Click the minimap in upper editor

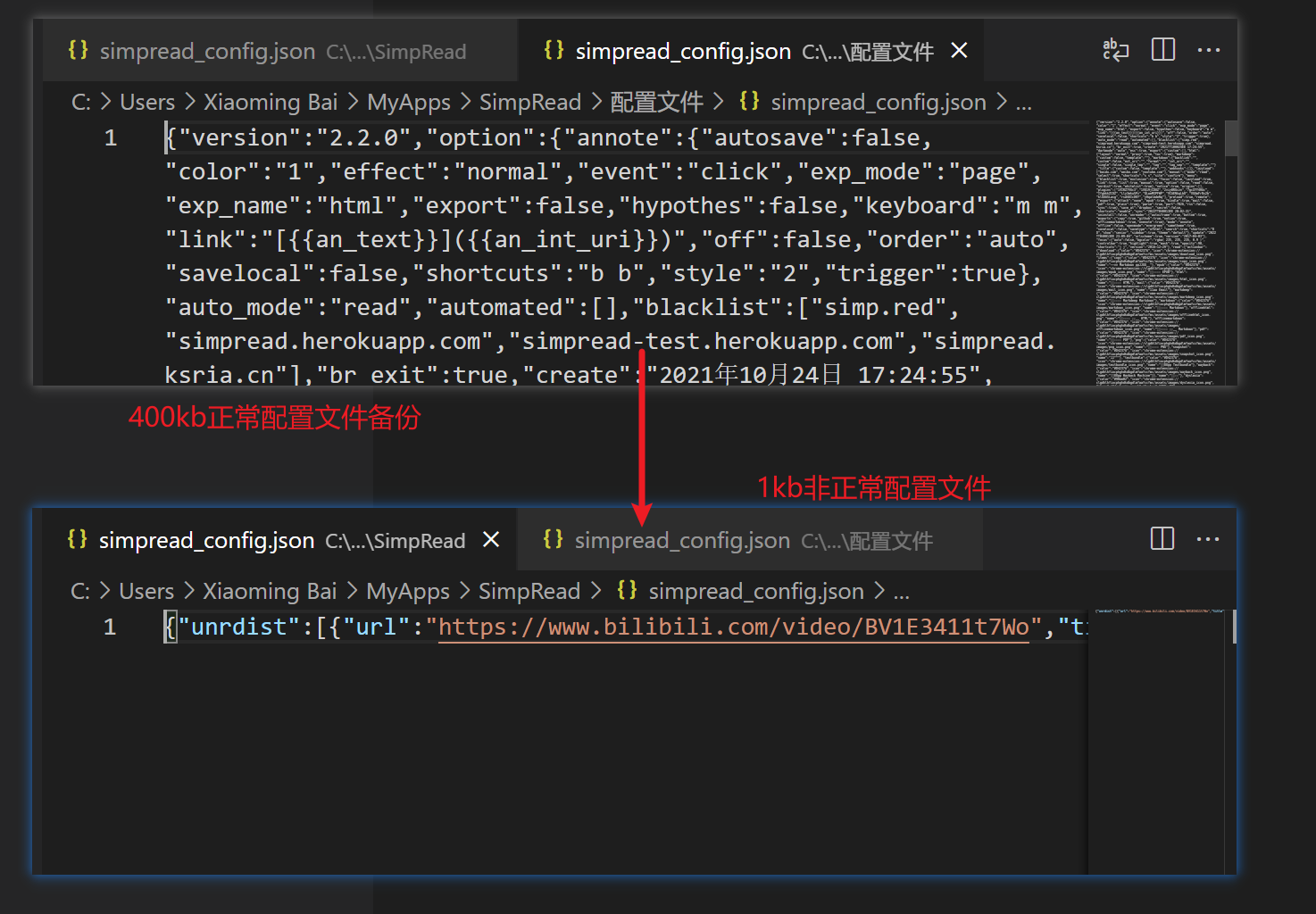pyautogui.click(x=1155, y=253)
